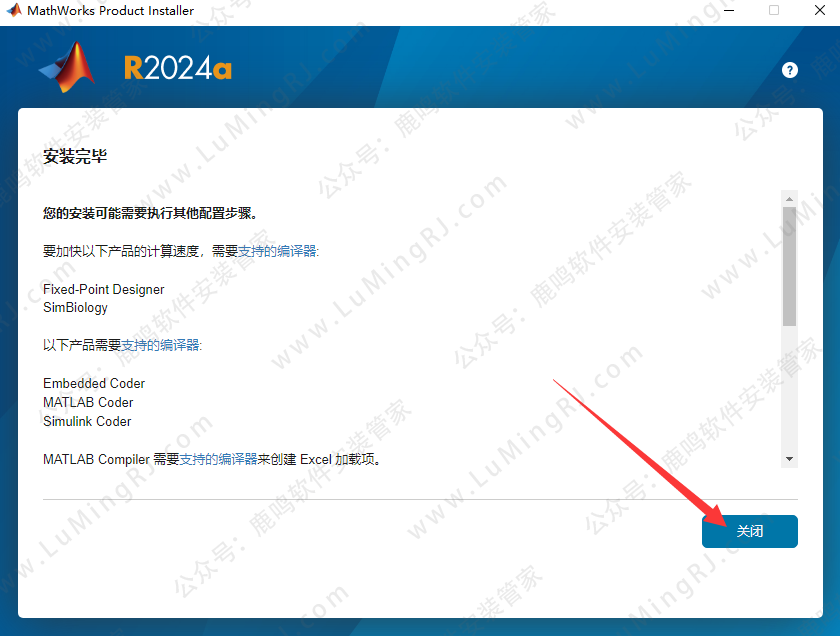Viewport: 840px width, 636px height.
Task: Open 支持的编译器 link in the 计算速度 line
Action: 277,251
